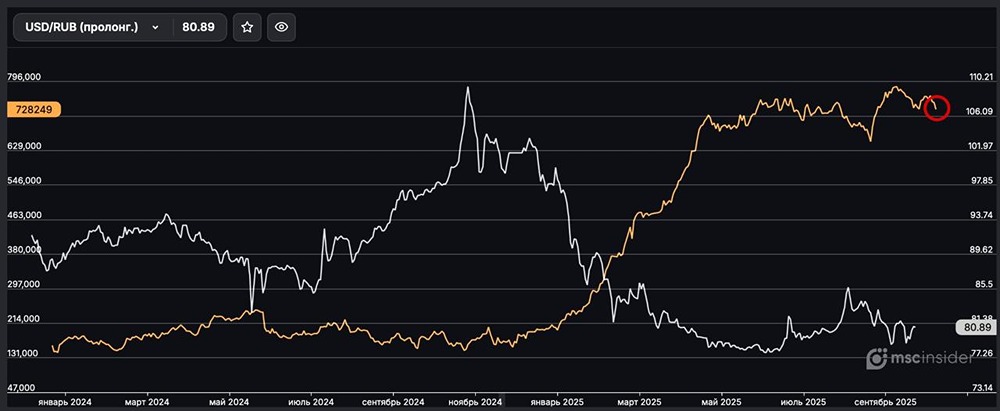Click the январь 2024 date label
Viewport: 1000px width, 411px height.
(x=64, y=403)
